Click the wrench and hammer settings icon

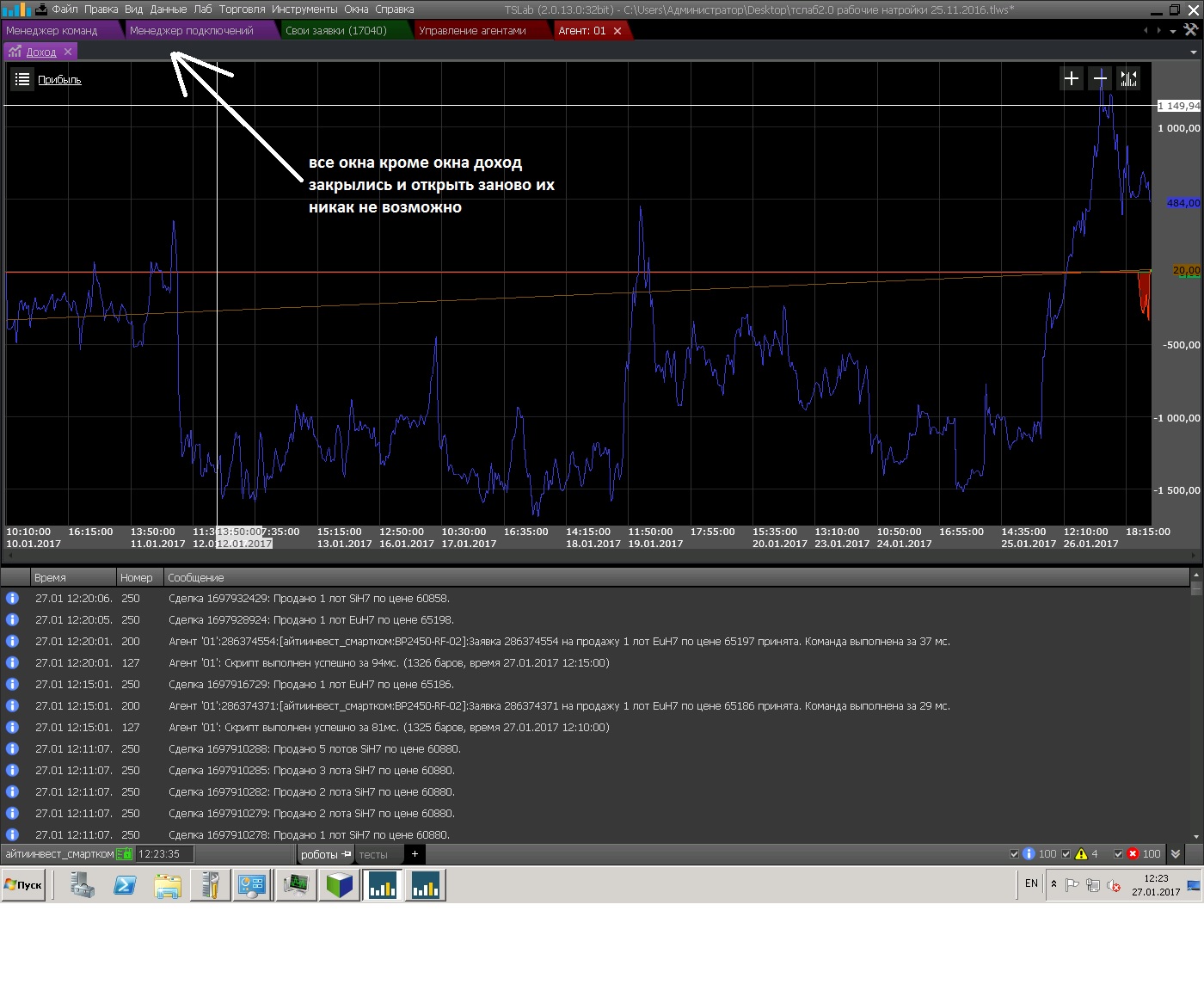1190,30
